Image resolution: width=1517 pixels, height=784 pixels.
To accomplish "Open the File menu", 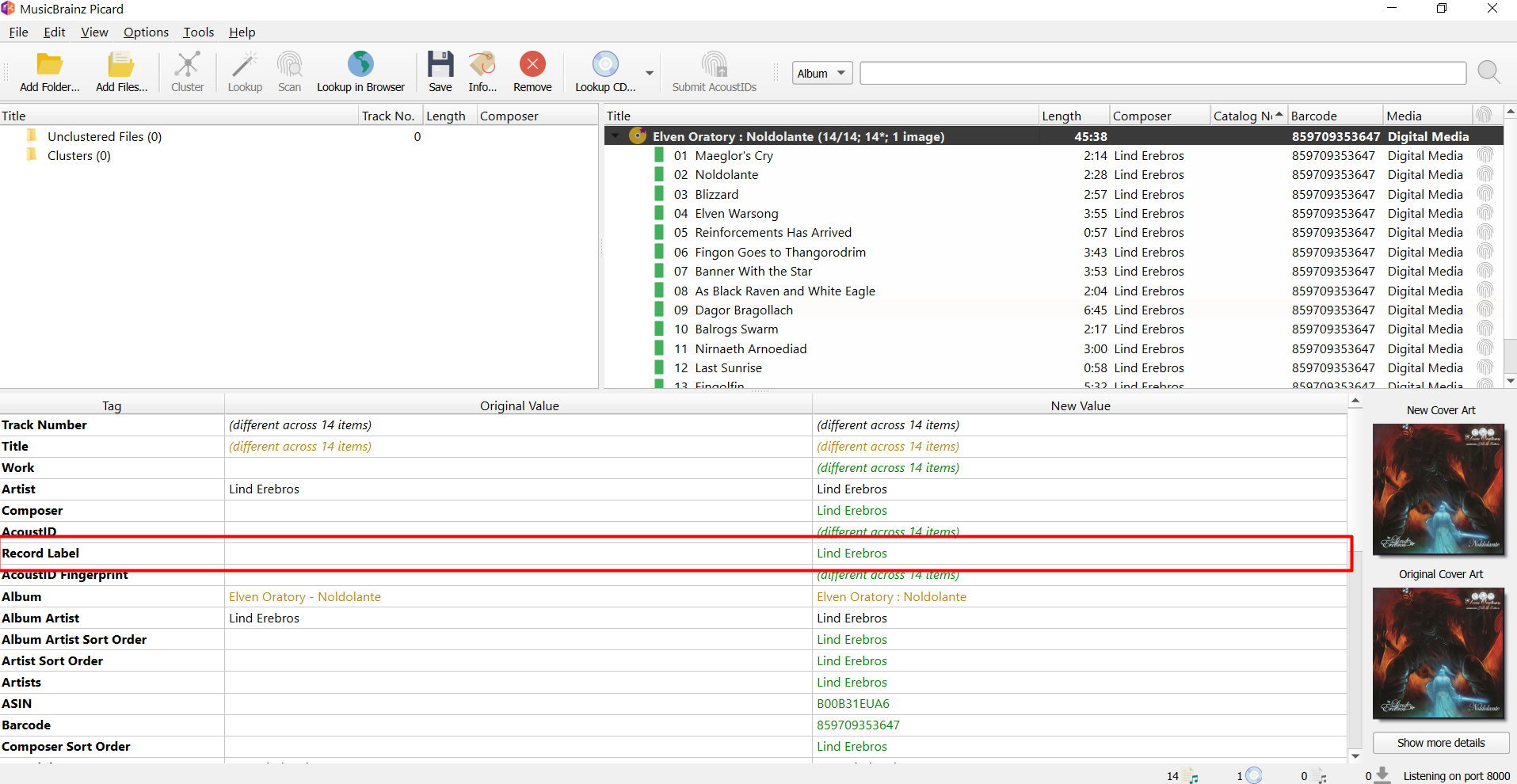I will [x=18, y=32].
